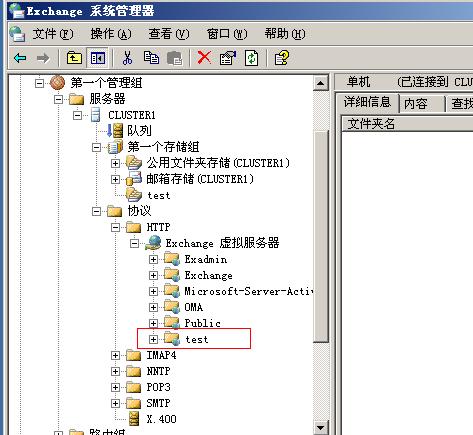This screenshot has height=435, width=473.
Task: Expand the test virtual directory under HTTP
Action: pyautogui.click(x=153, y=339)
